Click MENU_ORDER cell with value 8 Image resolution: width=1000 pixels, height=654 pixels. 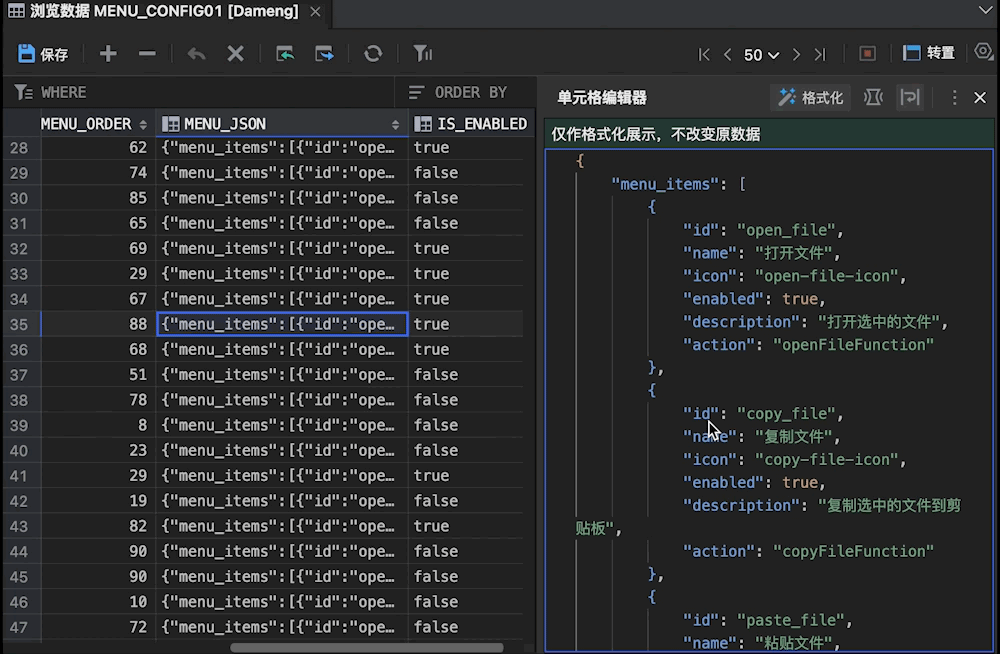[x=98, y=425]
